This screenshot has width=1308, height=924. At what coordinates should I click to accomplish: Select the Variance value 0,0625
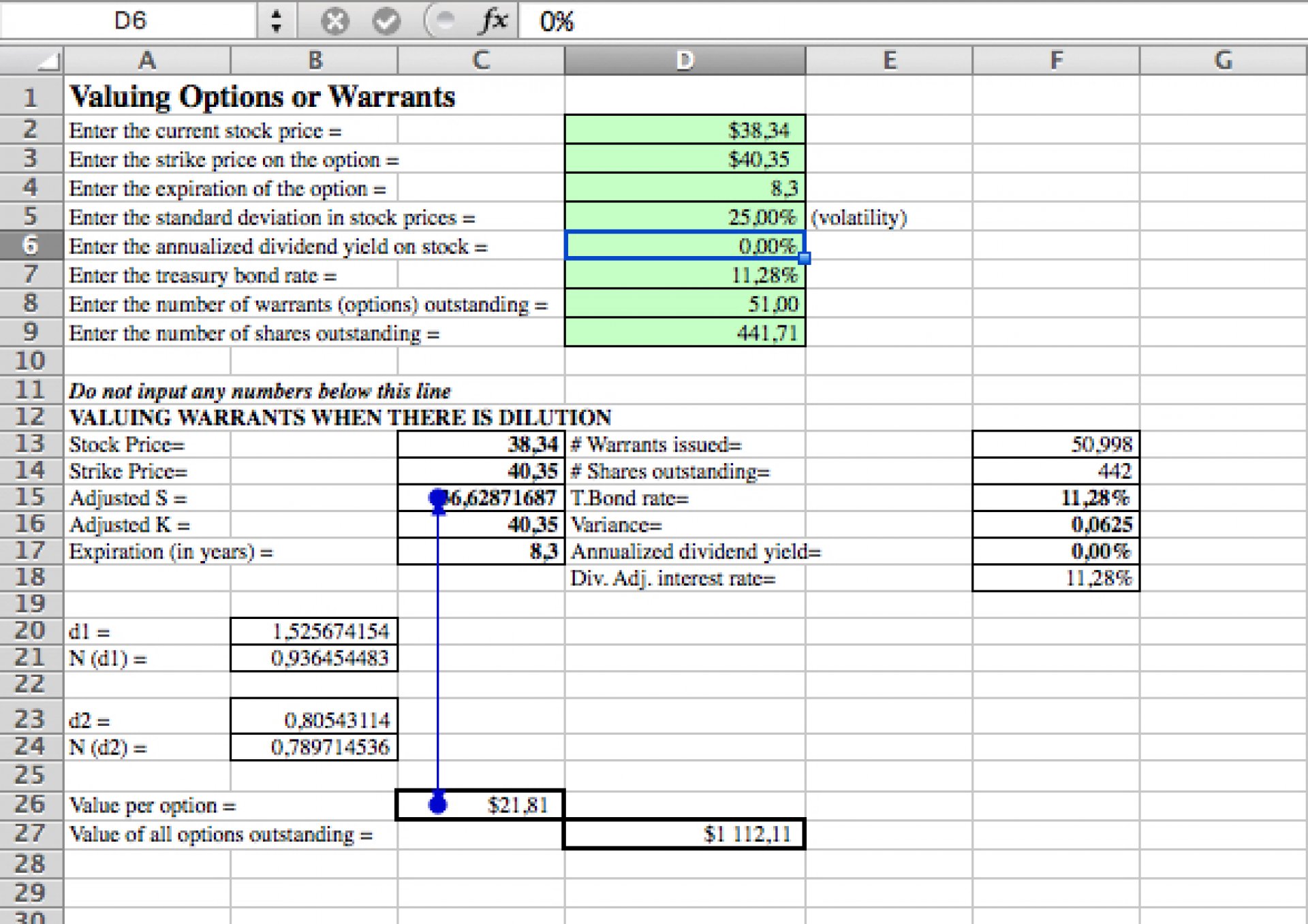1056,524
